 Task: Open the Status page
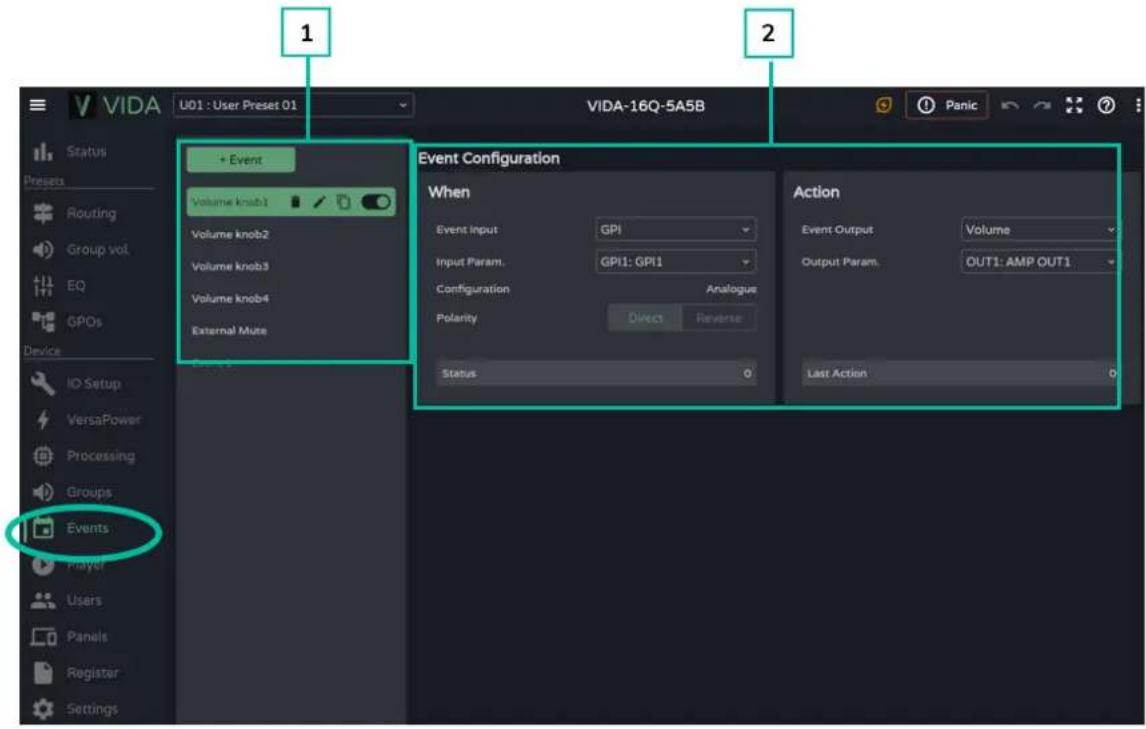70,151
